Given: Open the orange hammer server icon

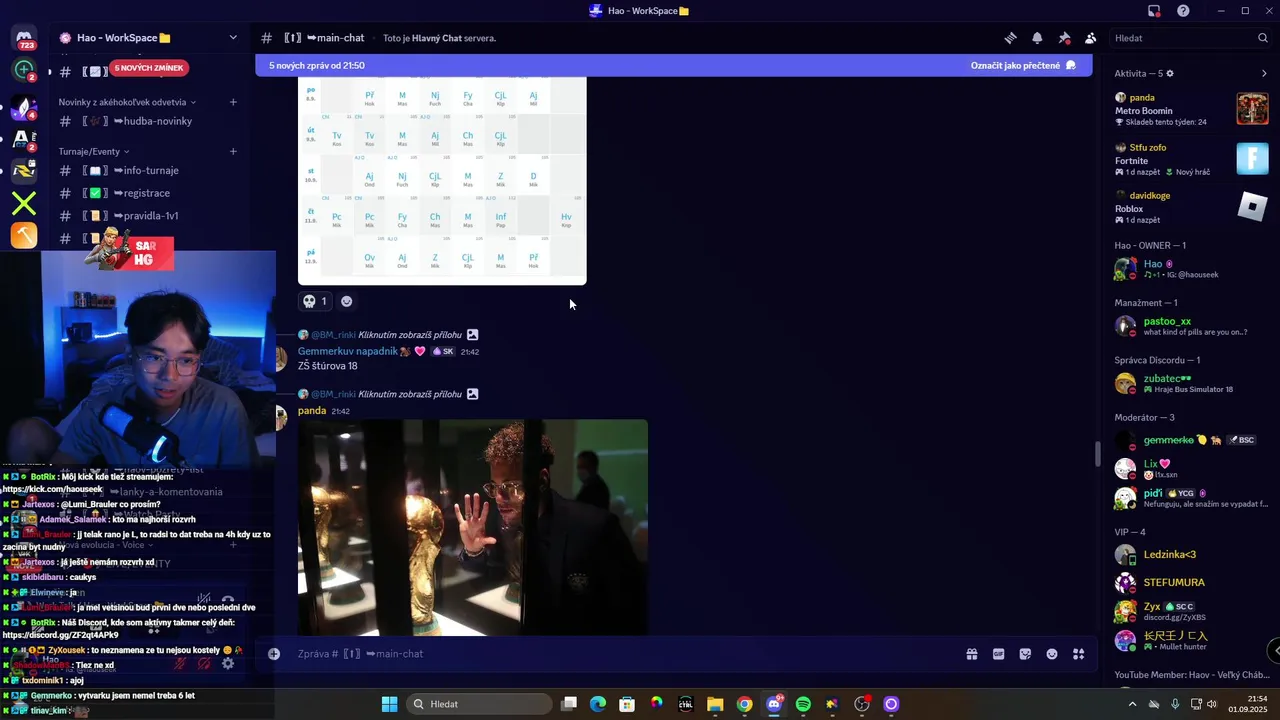Looking at the screenshot, I should click(24, 236).
